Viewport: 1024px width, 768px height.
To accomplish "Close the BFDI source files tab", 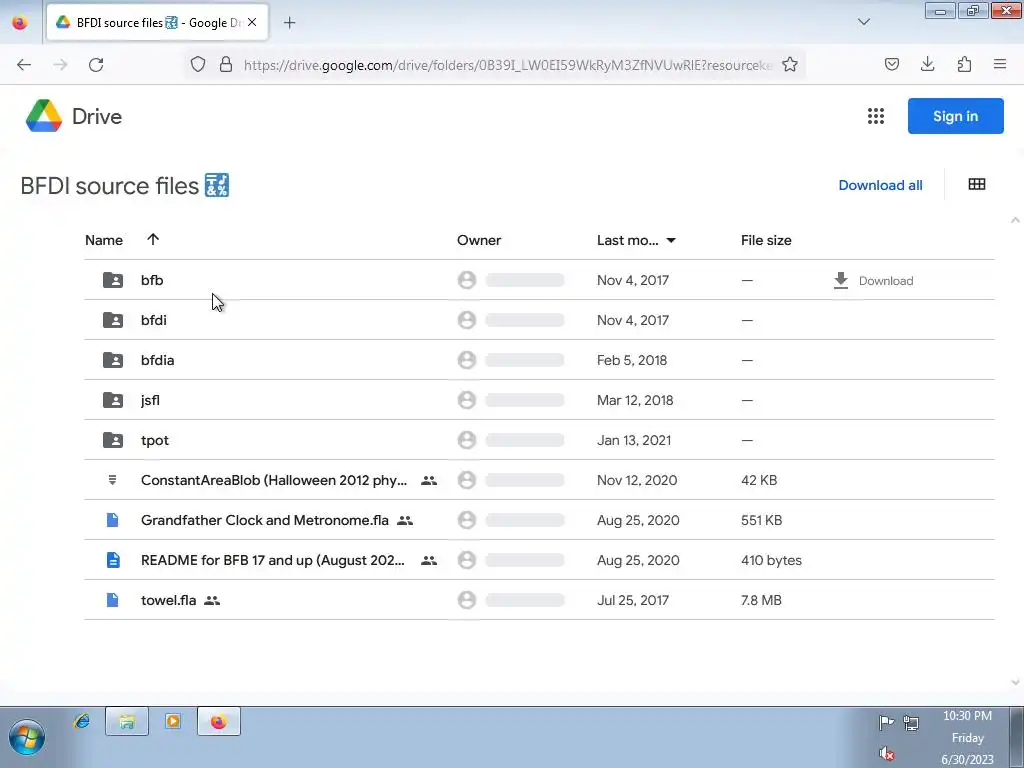I will (252, 22).
